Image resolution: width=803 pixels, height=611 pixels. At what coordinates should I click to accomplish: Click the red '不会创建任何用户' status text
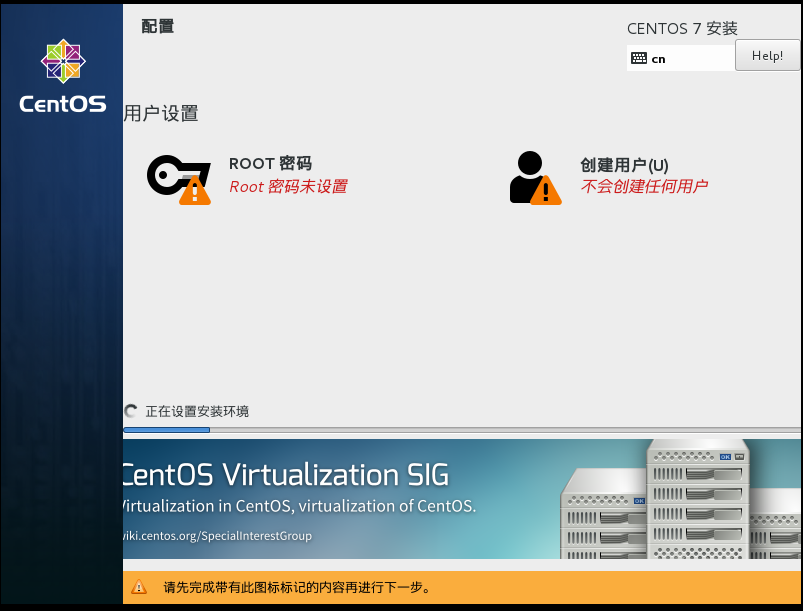(644, 187)
